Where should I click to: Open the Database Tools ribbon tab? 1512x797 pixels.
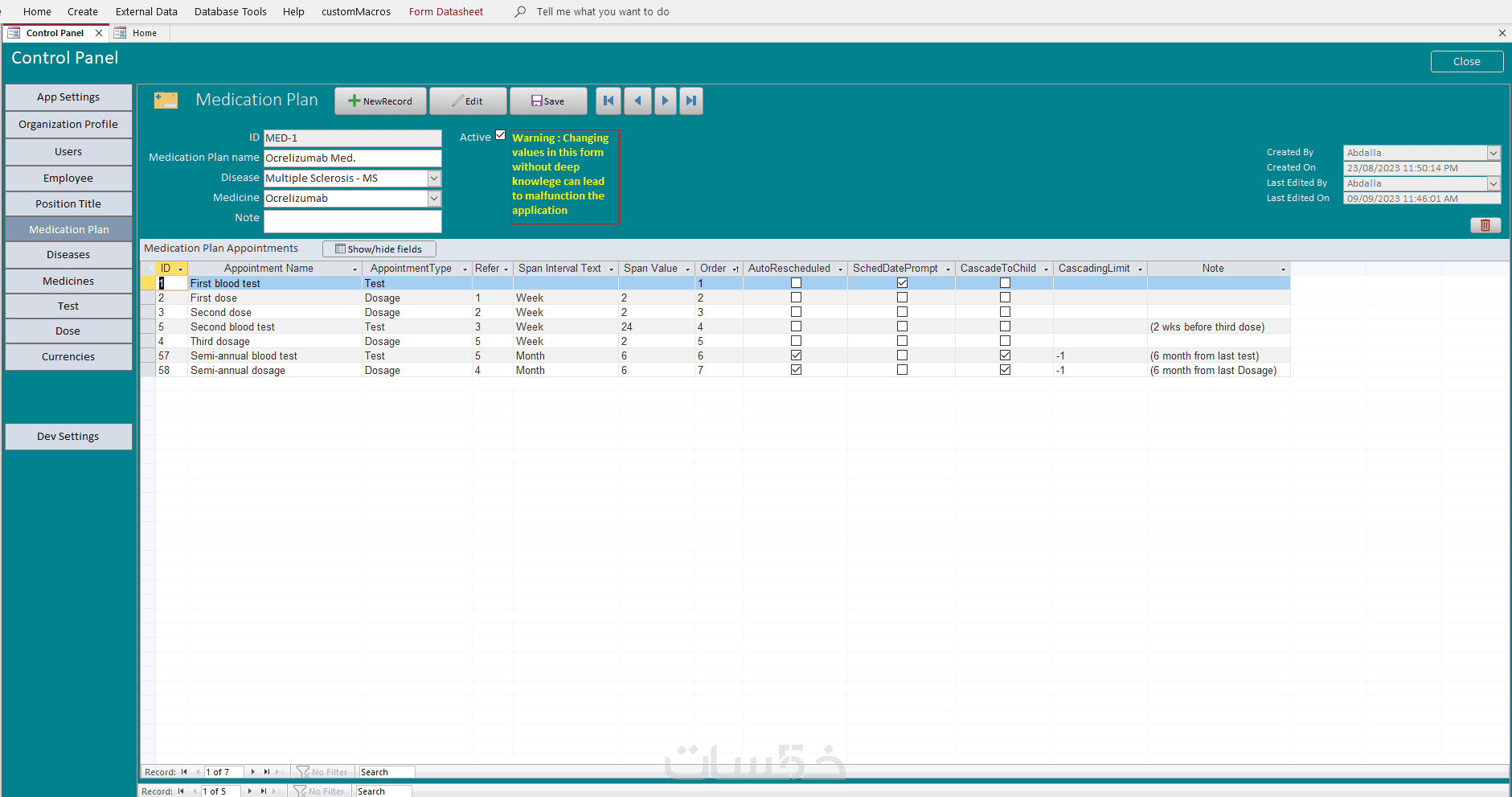231,11
